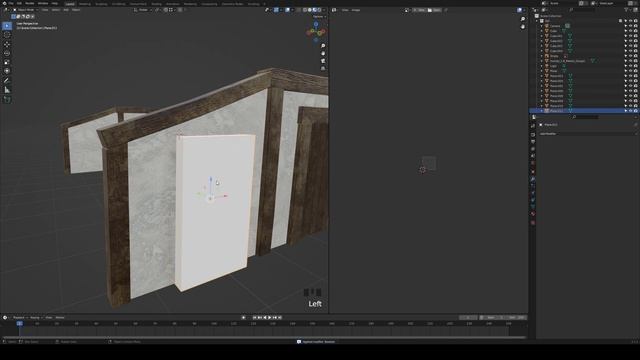Open the Material properties tab

click(533, 214)
